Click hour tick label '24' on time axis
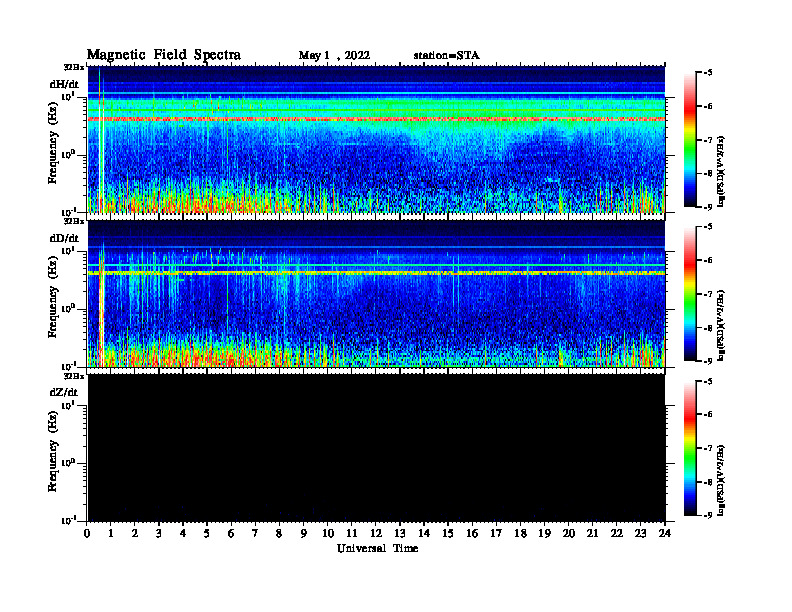792x612 pixels. click(665, 534)
